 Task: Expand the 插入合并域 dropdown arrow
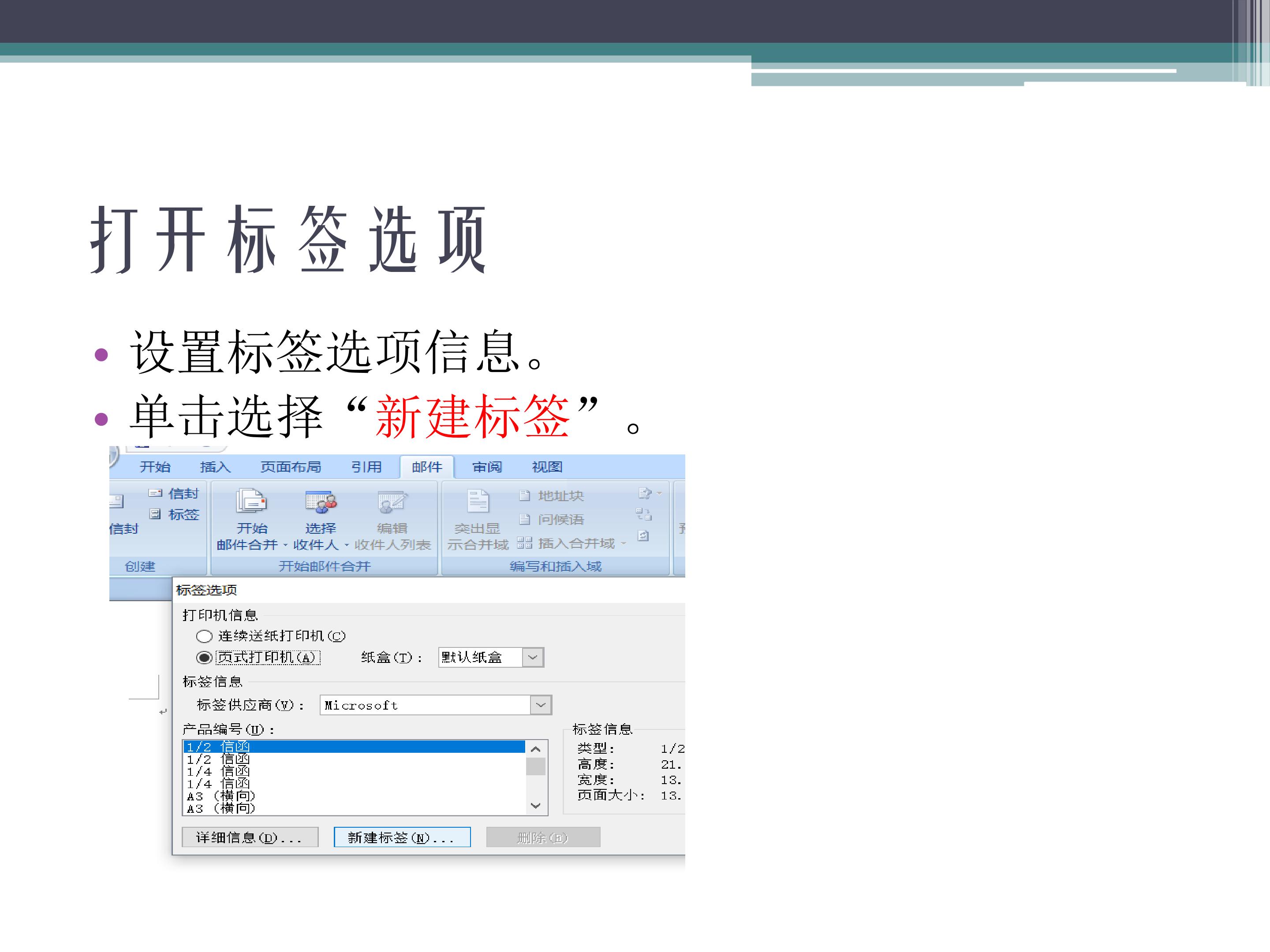pyautogui.click(x=623, y=543)
